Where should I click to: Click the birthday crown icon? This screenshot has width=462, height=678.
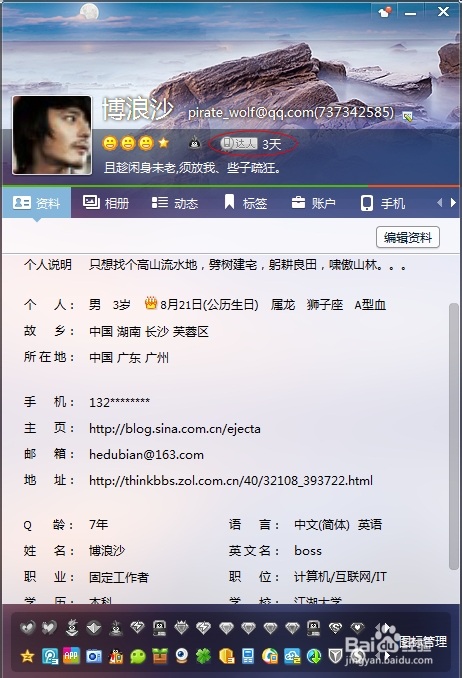coord(151,304)
